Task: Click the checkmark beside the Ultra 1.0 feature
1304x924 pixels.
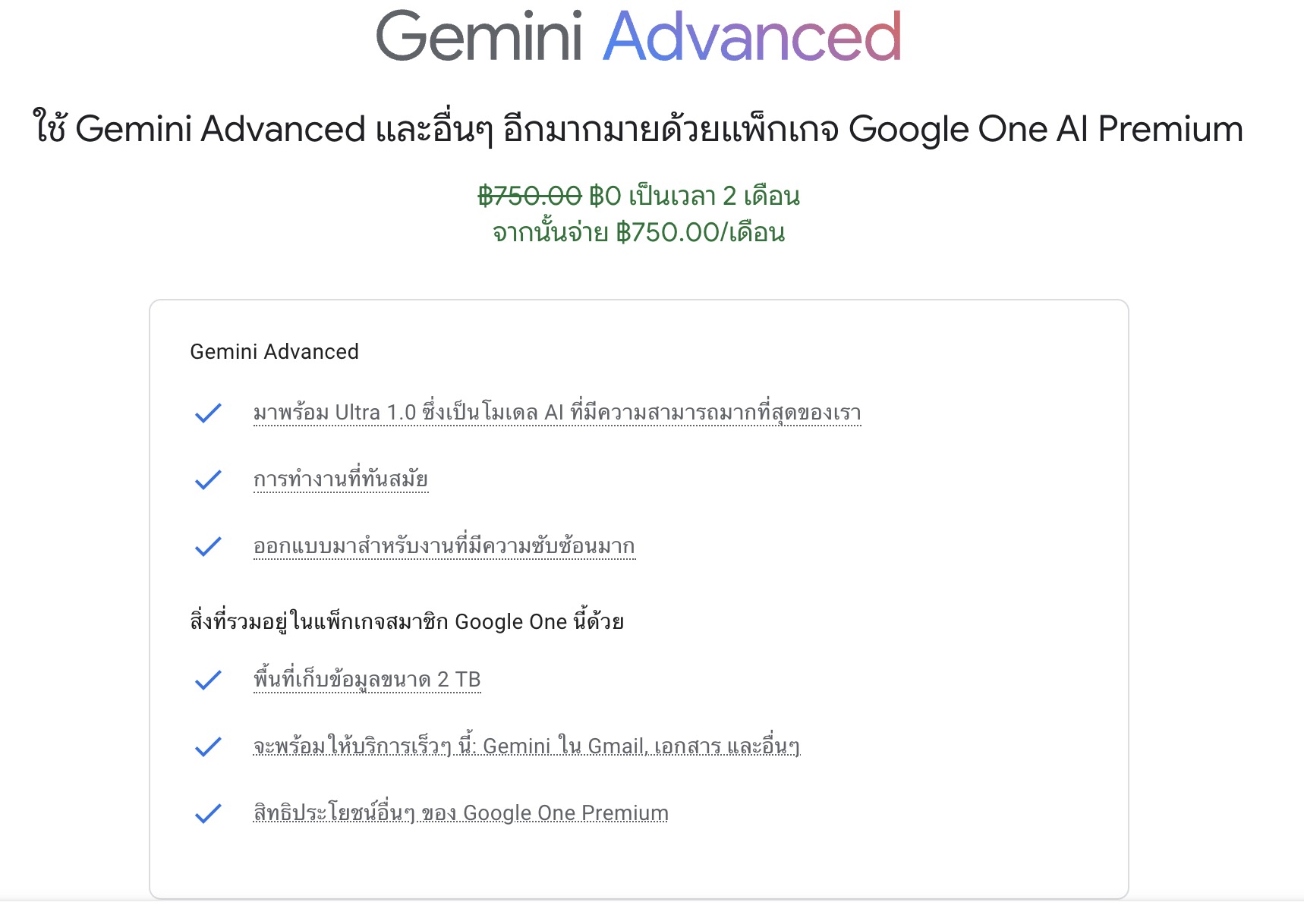Action: pos(208,413)
